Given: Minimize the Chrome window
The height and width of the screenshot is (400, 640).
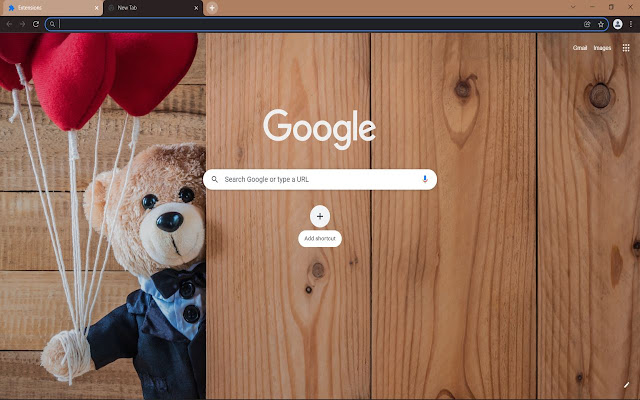Looking at the screenshot, I should coord(592,7).
